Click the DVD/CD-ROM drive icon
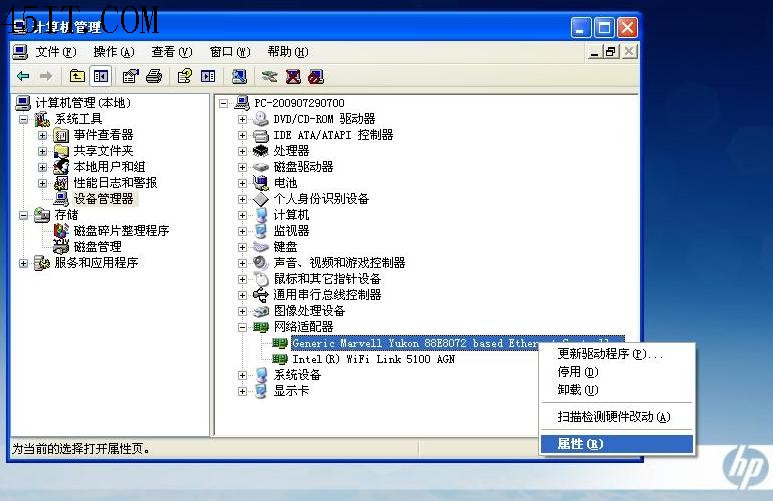 click(x=260, y=119)
